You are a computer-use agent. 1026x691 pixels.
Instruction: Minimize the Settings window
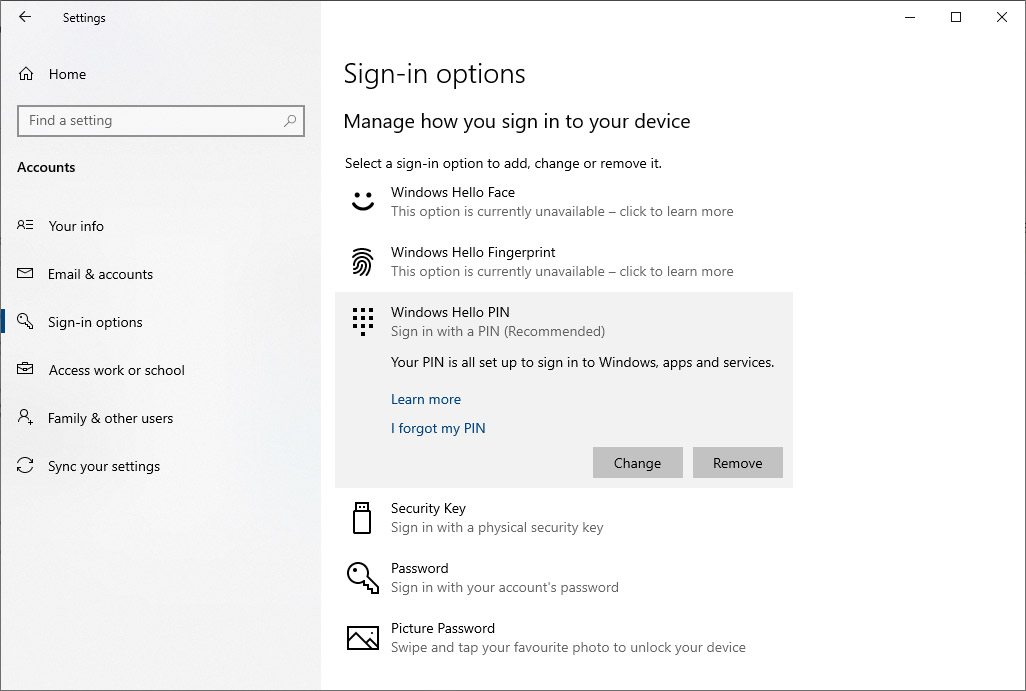pyautogui.click(x=910, y=17)
